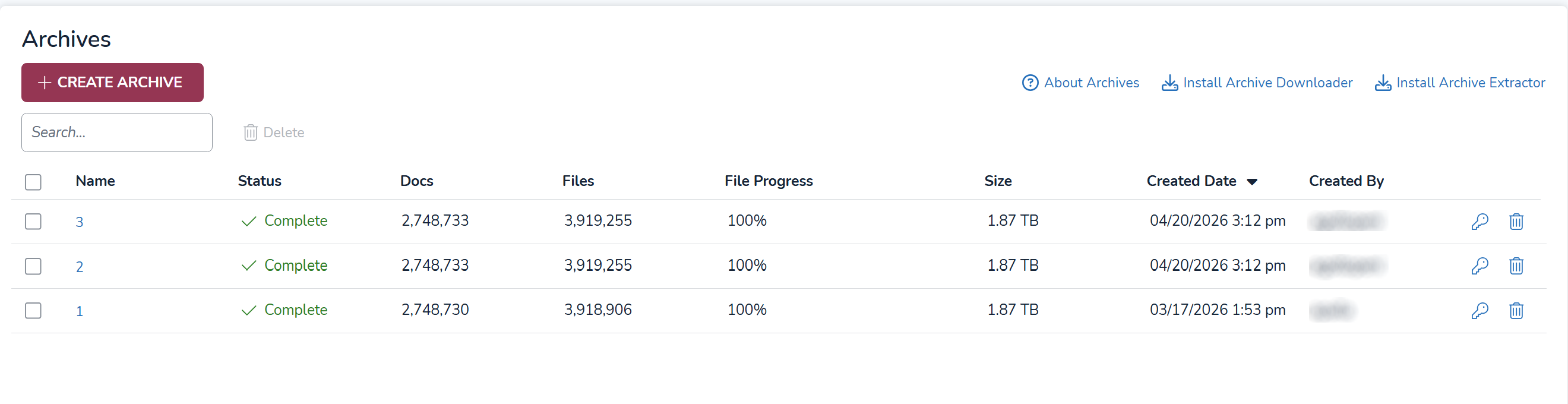
Task: Tick the checkbox for archive 1
Action: (x=33, y=311)
